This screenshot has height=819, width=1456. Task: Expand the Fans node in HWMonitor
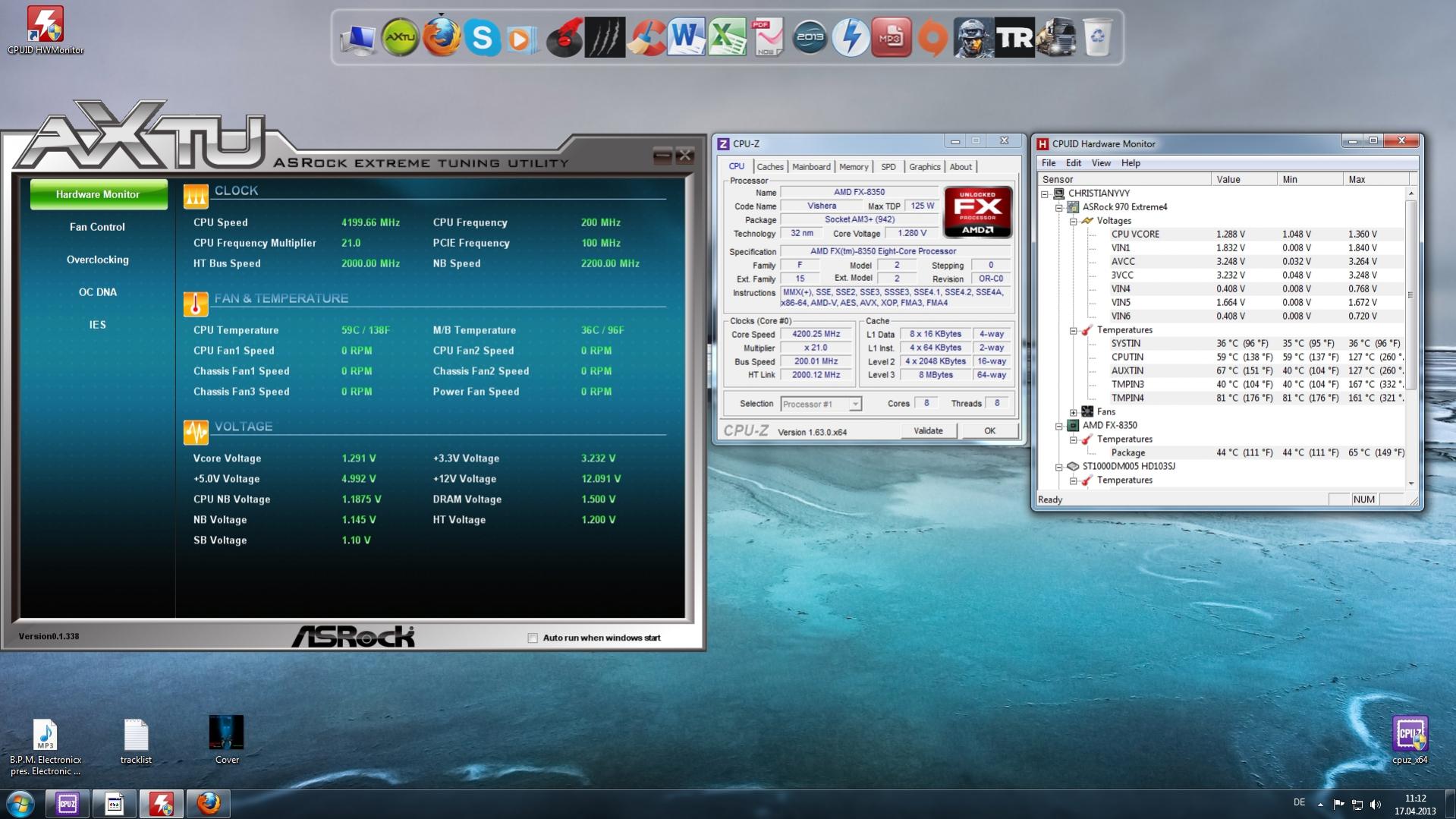(1074, 412)
